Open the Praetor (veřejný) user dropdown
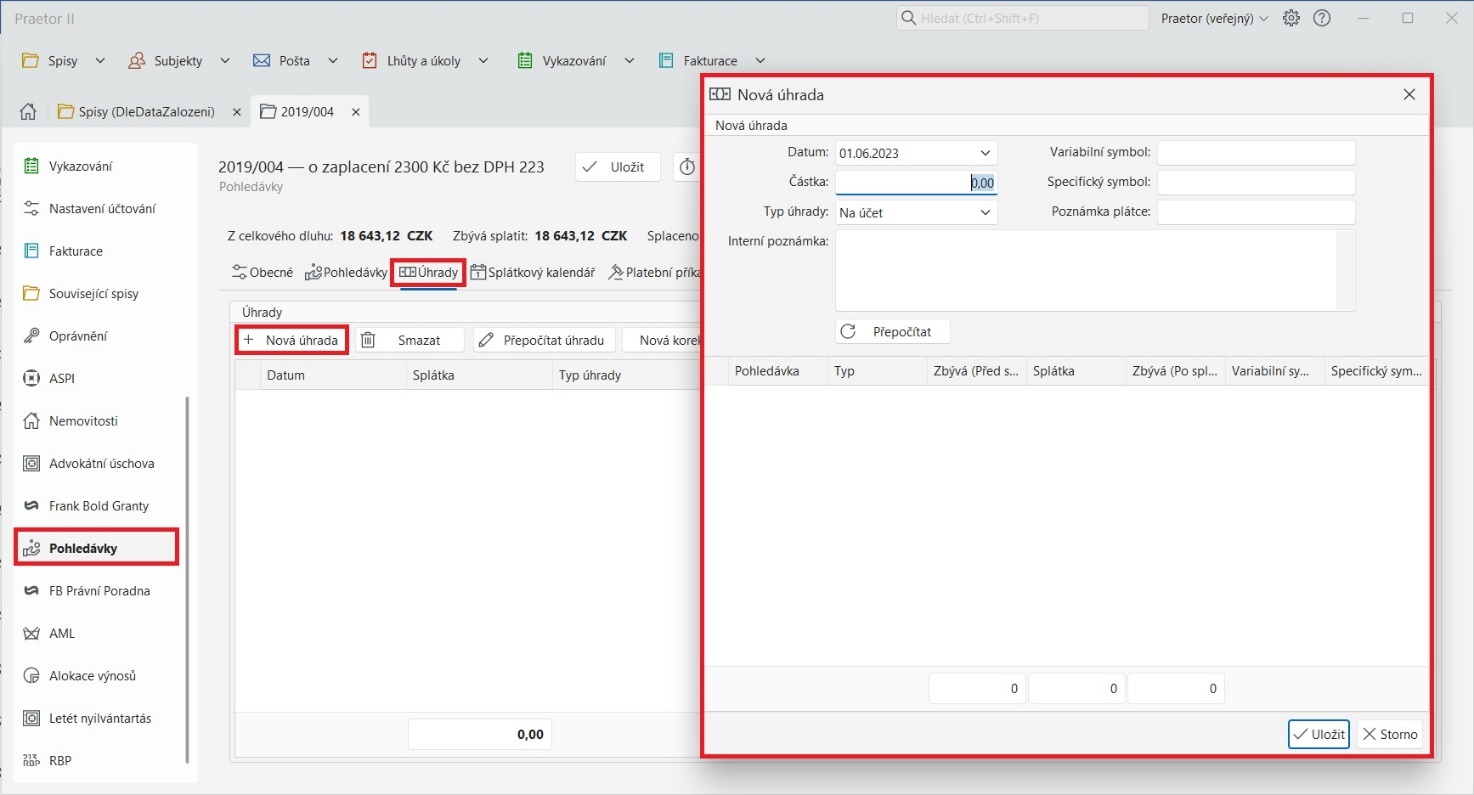Screen dimensions: 1474x795 [1214, 18]
